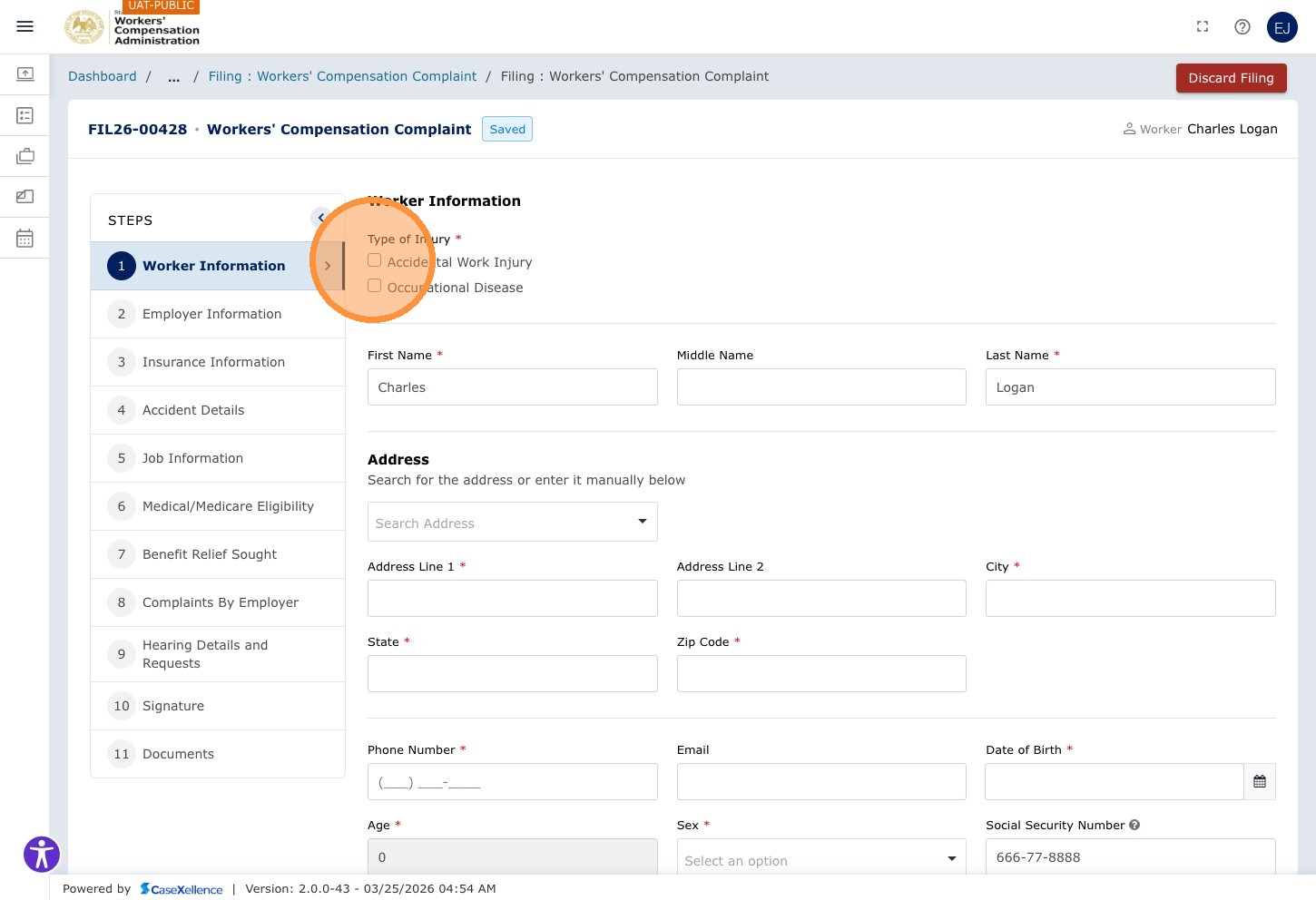Viewport: 1316px width, 900px height.
Task: Click the Saved status badge
Action: pos(507,129)
